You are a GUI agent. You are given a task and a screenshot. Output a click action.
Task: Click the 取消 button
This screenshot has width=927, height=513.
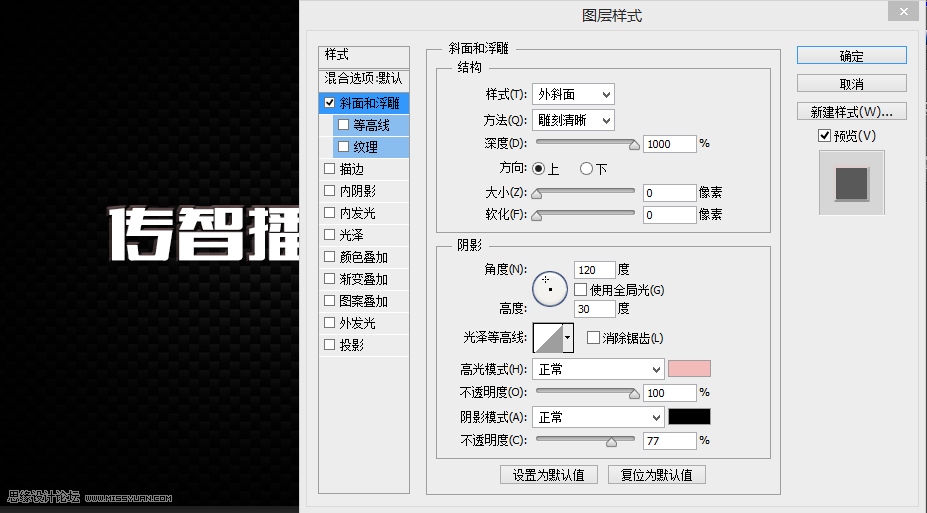851,83
